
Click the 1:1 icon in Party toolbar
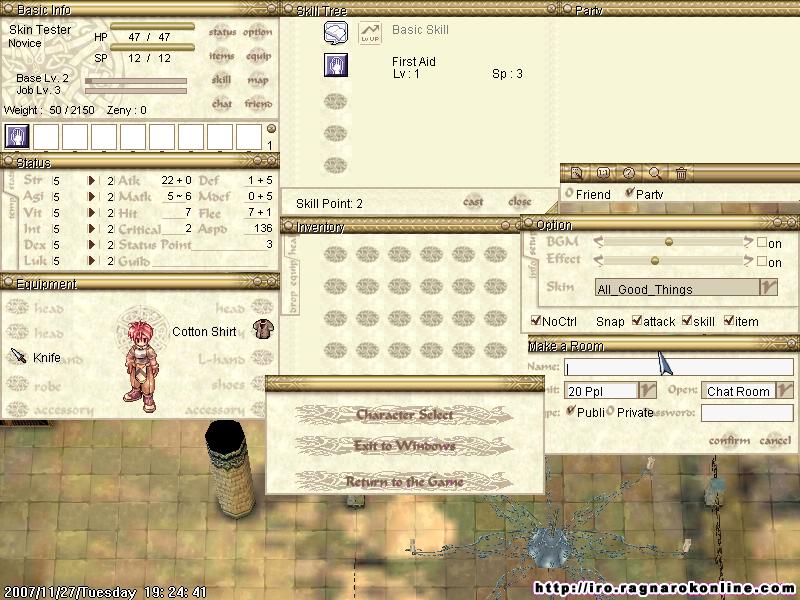(x=603, y=173)
